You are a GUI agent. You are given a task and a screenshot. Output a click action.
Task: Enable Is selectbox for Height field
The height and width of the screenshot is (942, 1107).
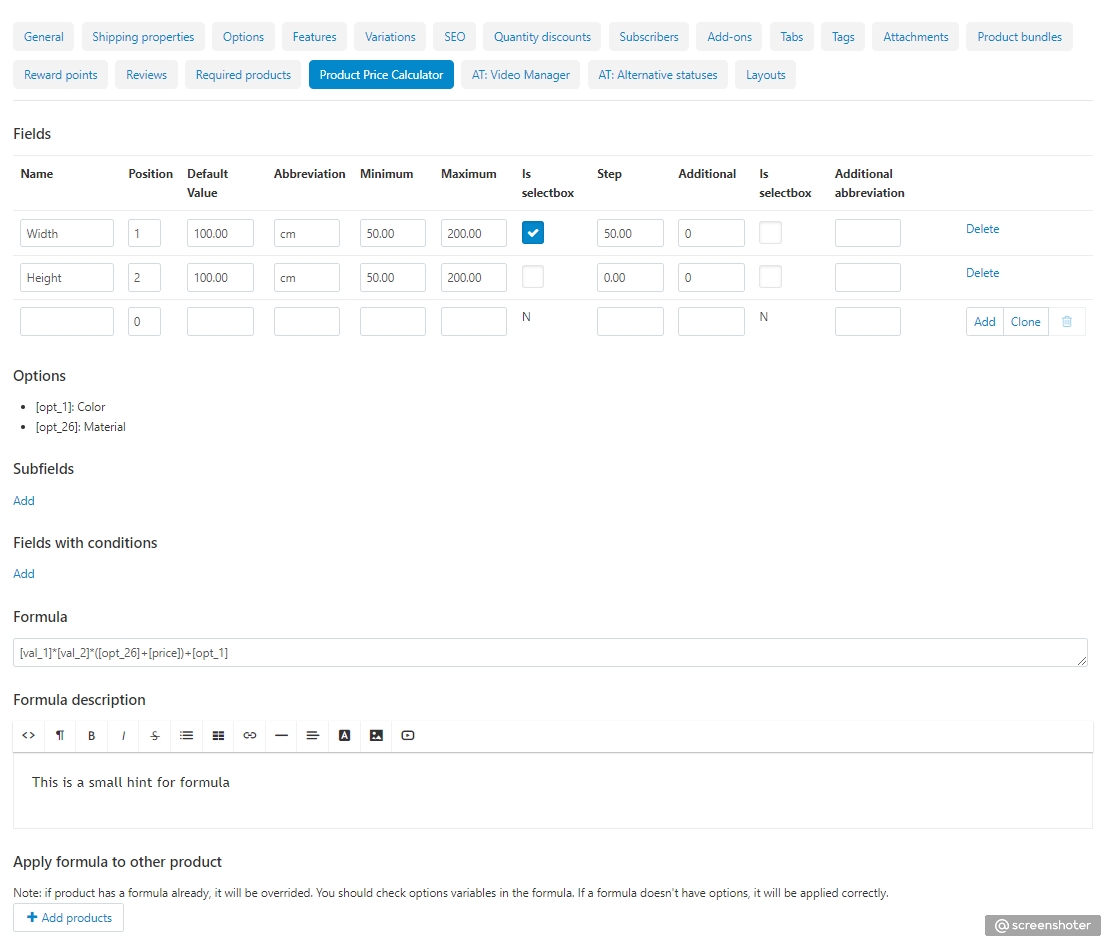tap(533, 277)
